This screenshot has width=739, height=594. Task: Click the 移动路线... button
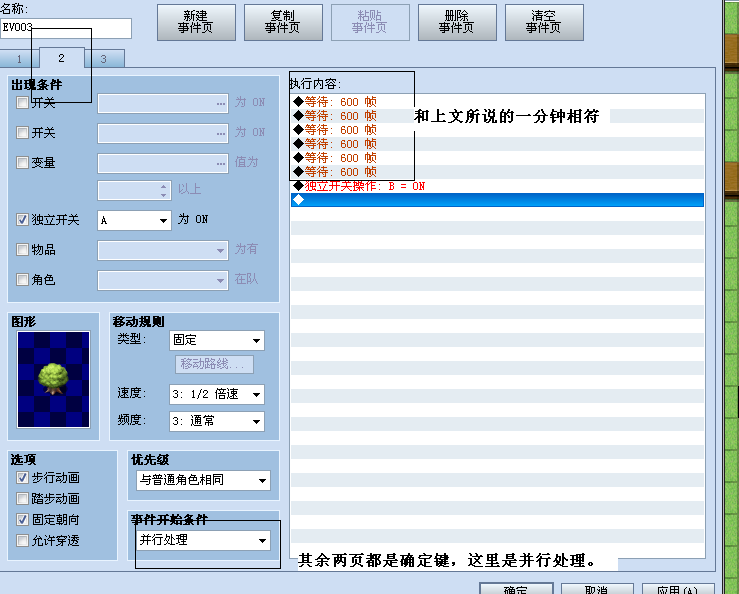click(x=214, y=364)
